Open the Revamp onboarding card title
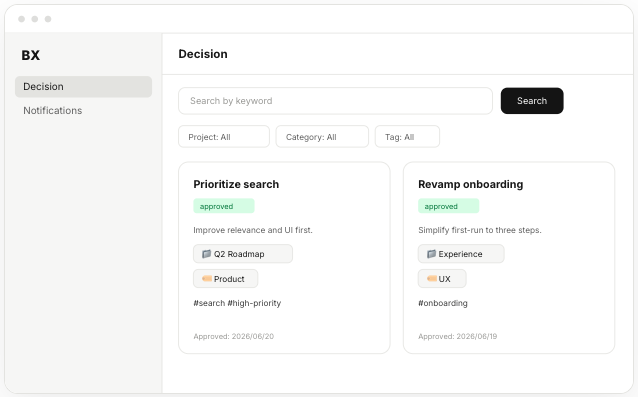638x397 pixels. tap(470, 184)
